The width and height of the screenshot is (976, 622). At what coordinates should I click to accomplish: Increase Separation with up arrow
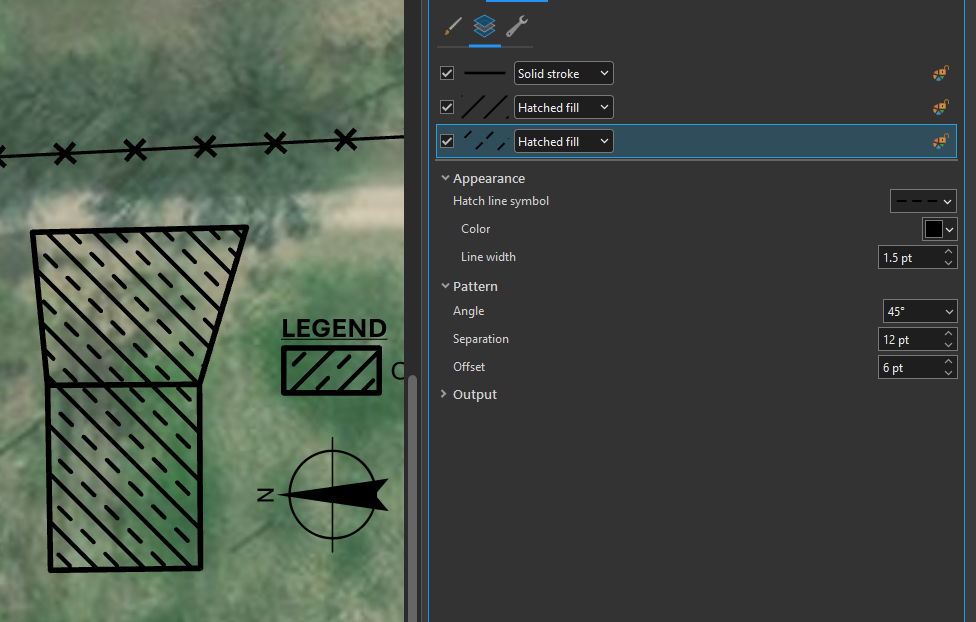click(949, 334)
